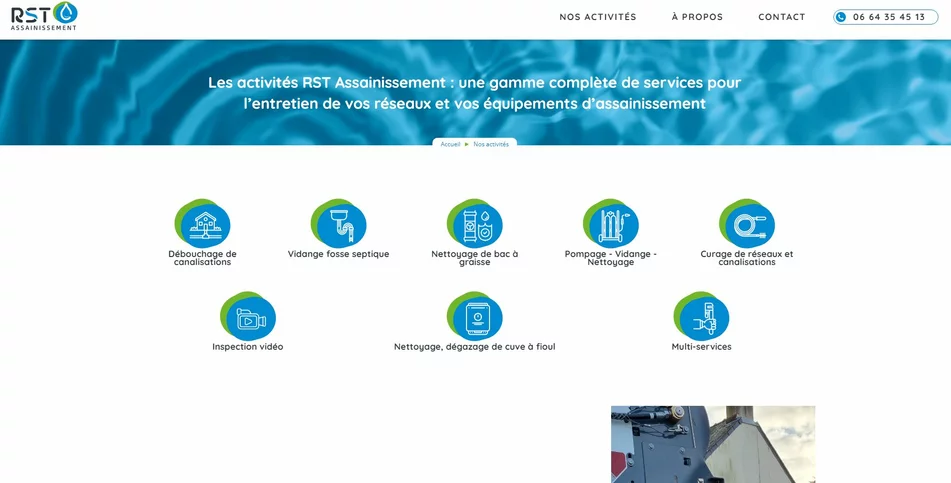Open the Nettoyage, dégazage de cuve à fioul link
The width and height of the screenshot is (951, 483).
click(475, 347)
